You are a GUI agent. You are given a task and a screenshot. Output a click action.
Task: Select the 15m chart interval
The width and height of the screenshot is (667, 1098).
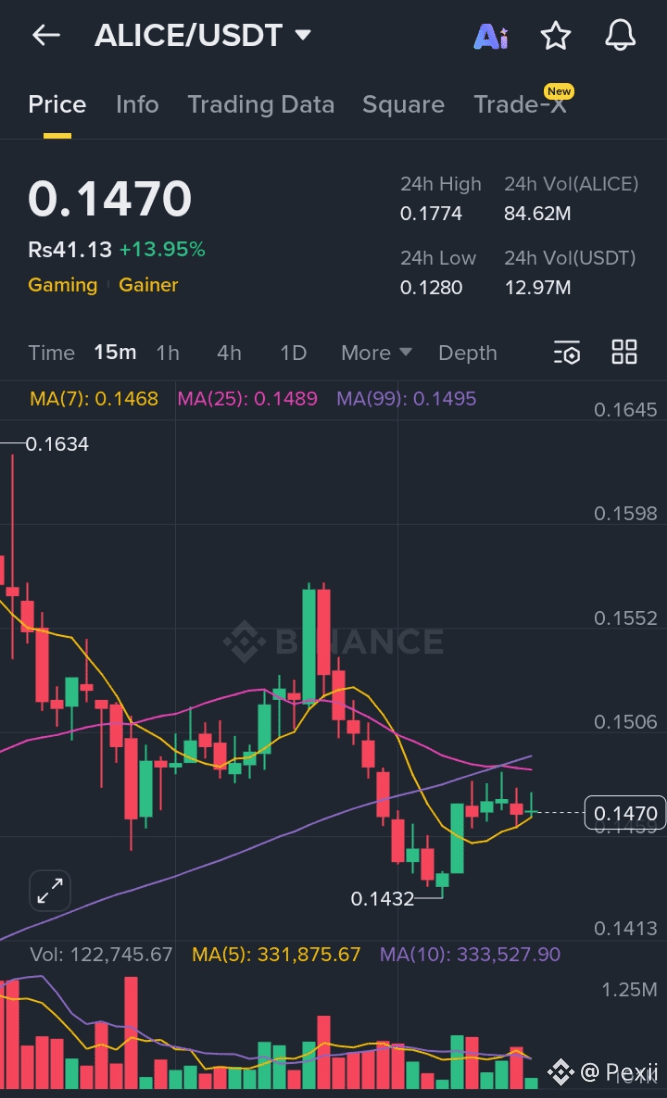pyautogui.click(x=115, y=352)
